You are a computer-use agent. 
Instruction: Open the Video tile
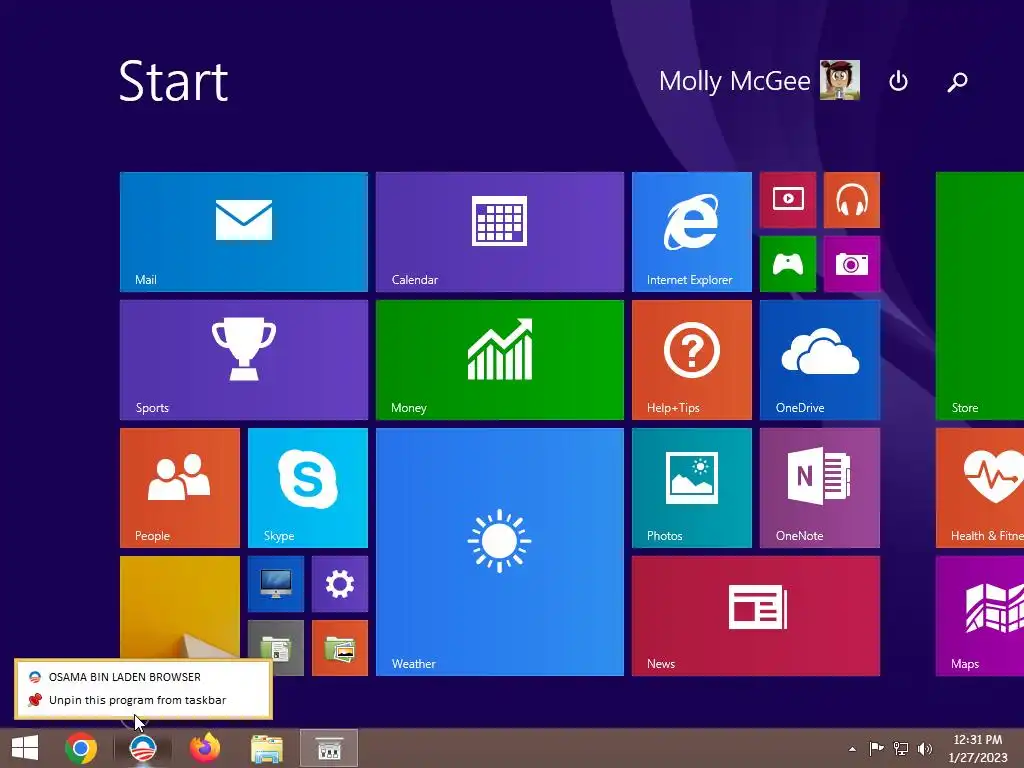click(788, 200)
